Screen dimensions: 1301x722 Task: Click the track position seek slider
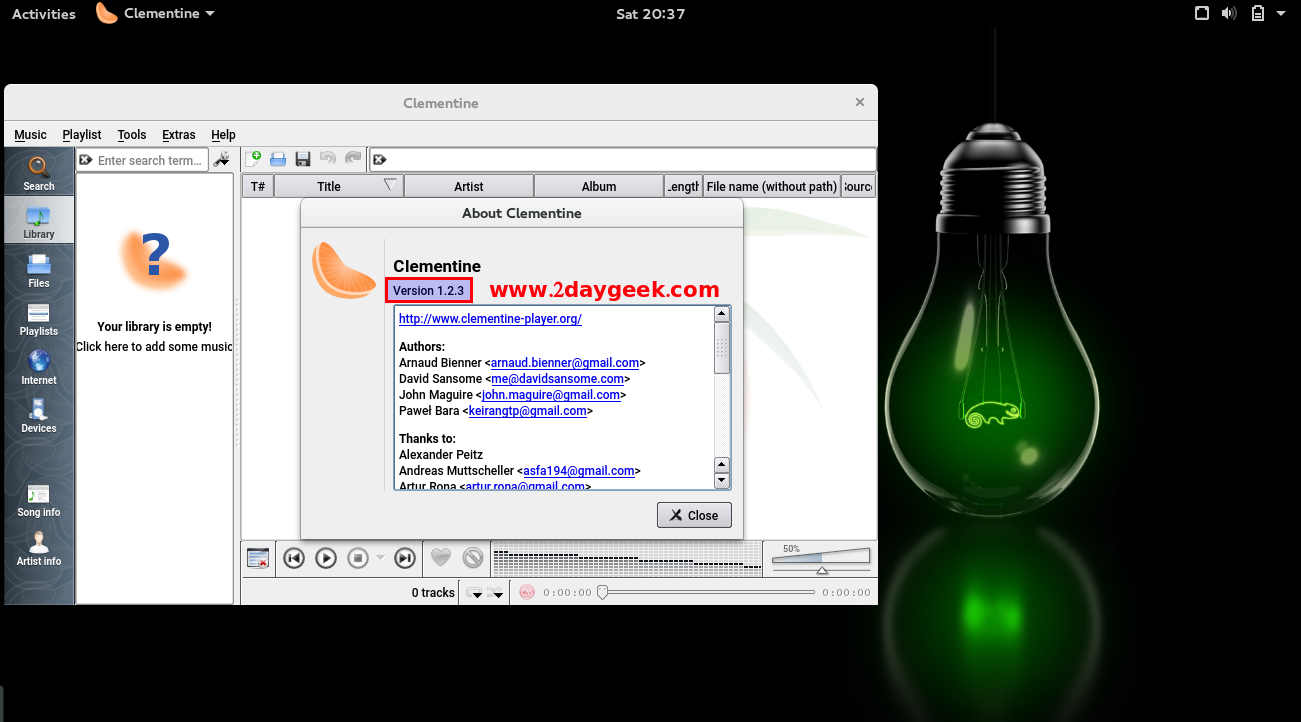[707, 592]
